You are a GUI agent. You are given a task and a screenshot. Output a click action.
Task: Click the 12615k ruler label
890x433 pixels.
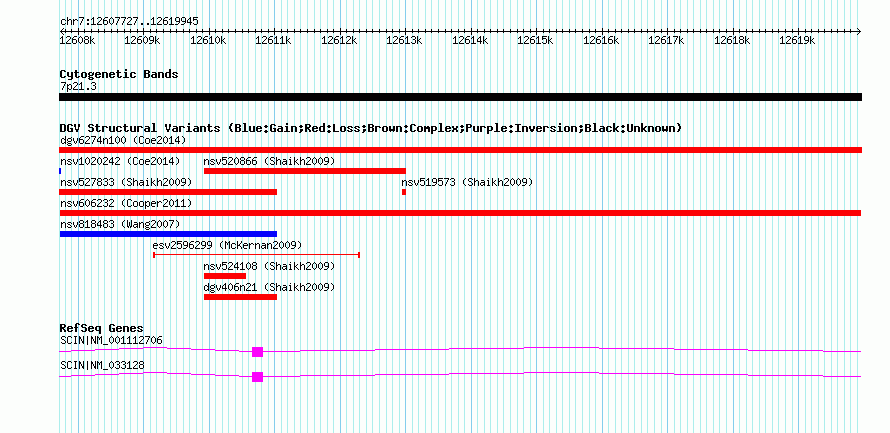(535, 40)
